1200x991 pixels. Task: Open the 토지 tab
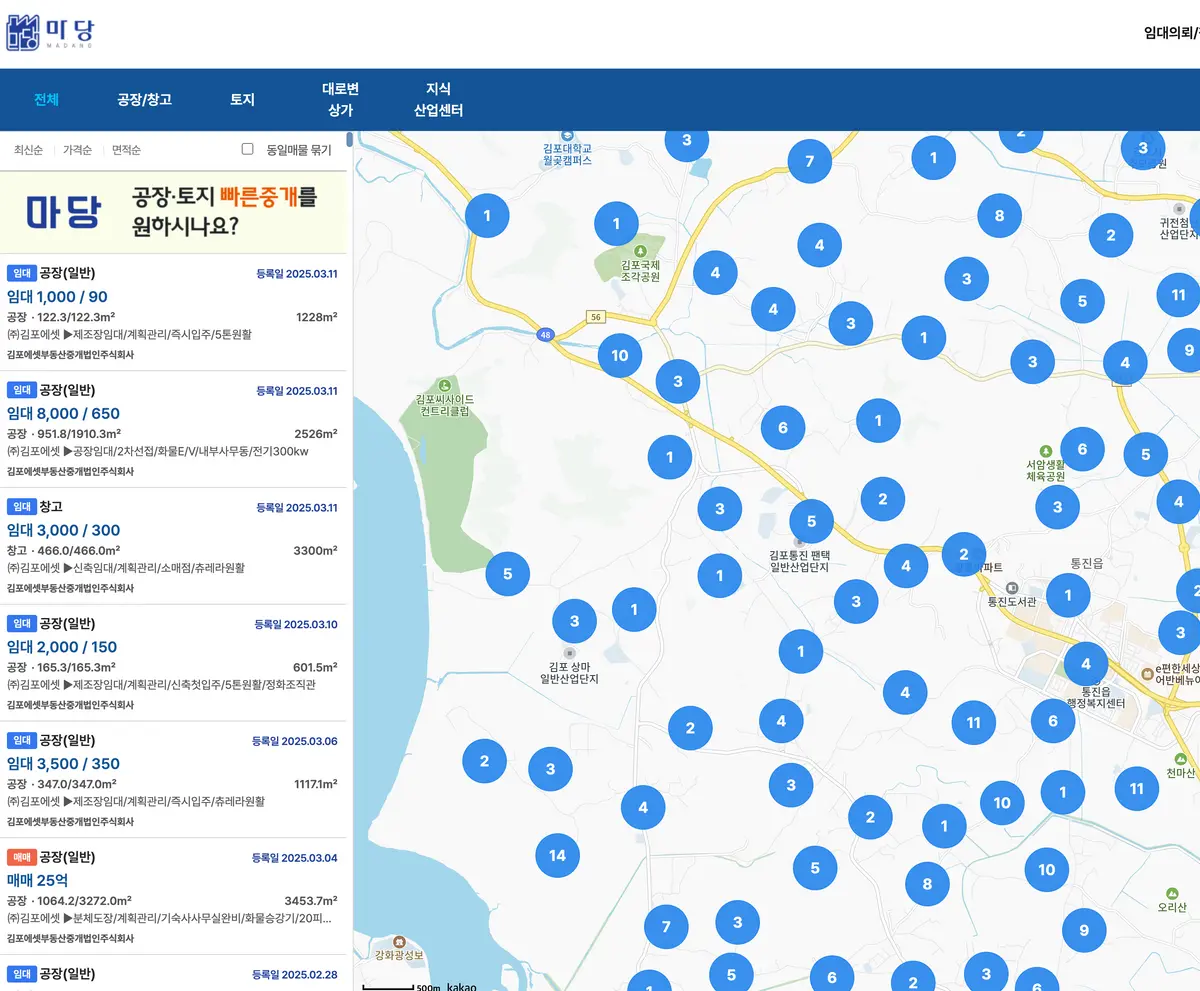[x=241, y=99]
